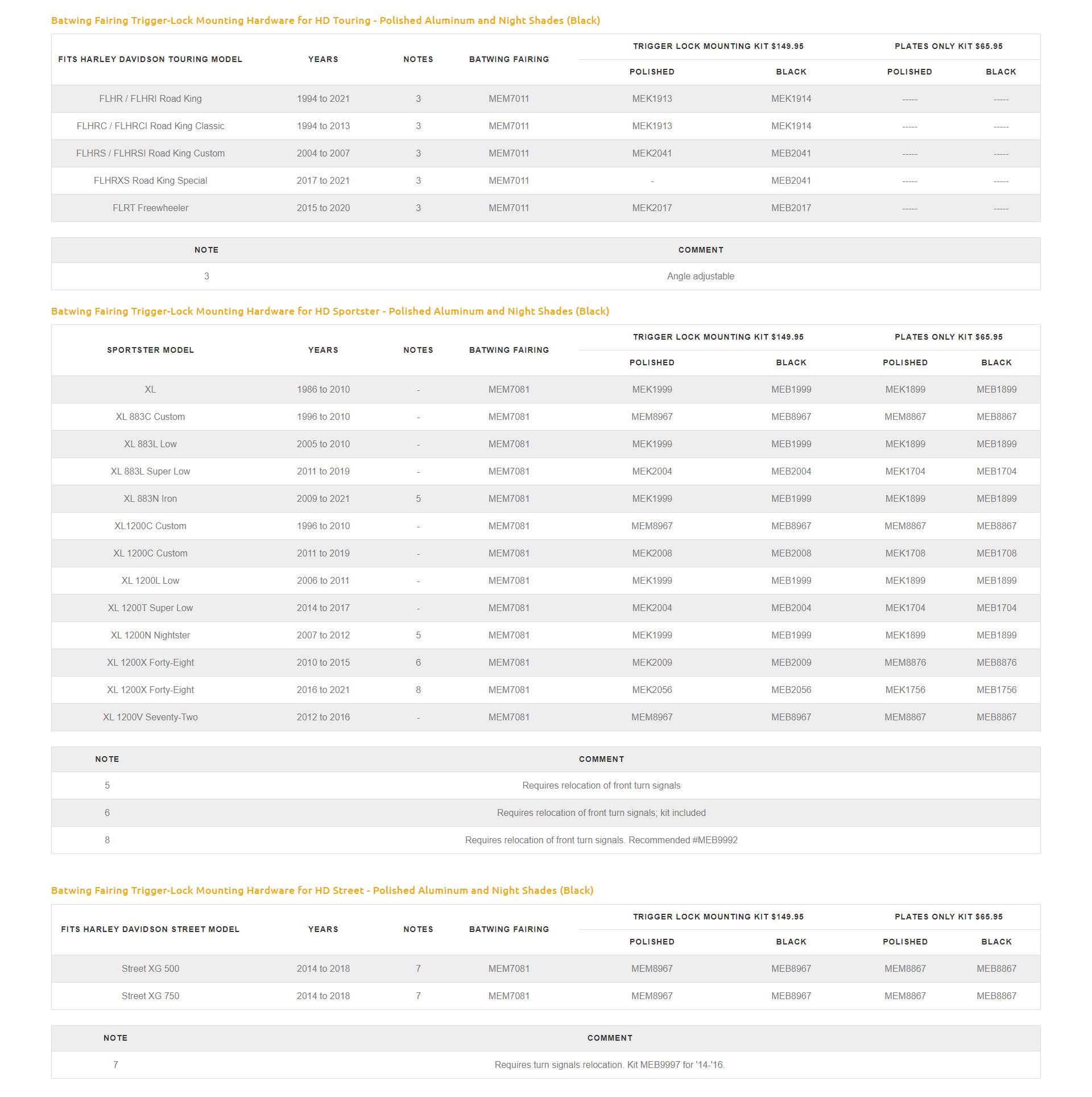
Task: Select the XL 1200V Seventy-Two model cell
Action: pyautogui.click(x=150, y=717)
